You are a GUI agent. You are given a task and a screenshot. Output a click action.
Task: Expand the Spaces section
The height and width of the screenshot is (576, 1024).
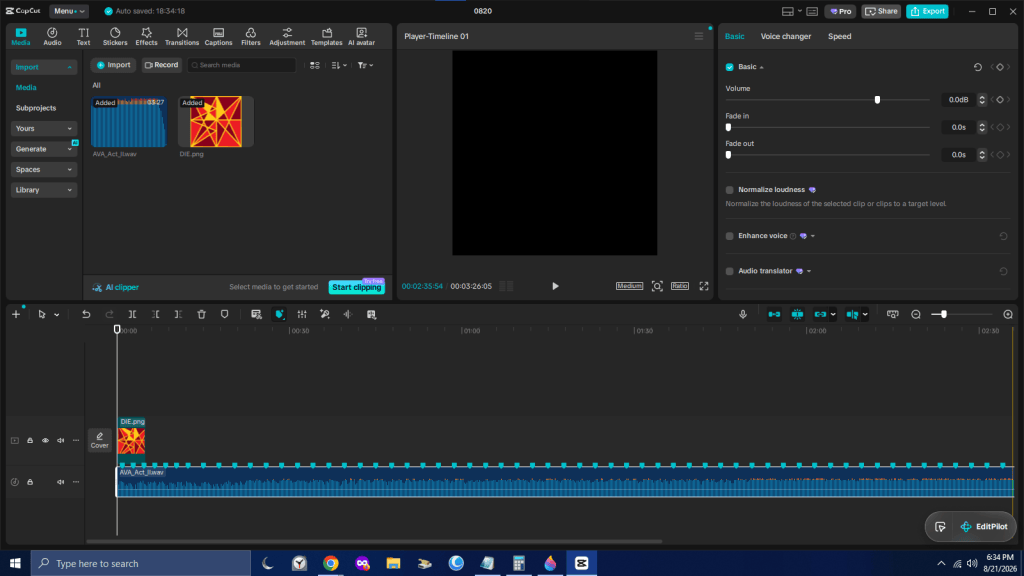point(44,170)
